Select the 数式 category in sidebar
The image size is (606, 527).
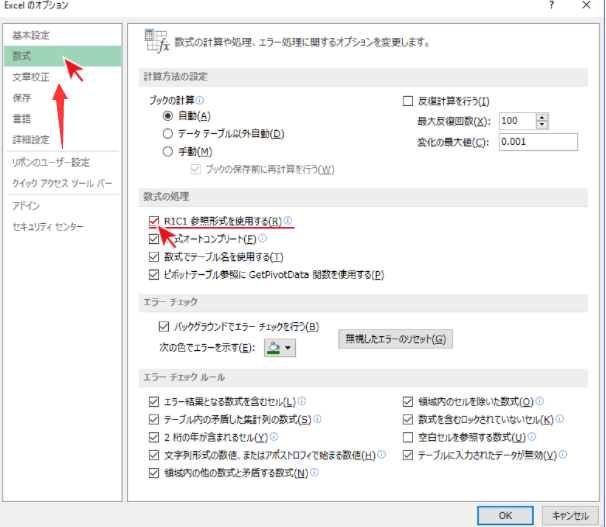(62, 56)
